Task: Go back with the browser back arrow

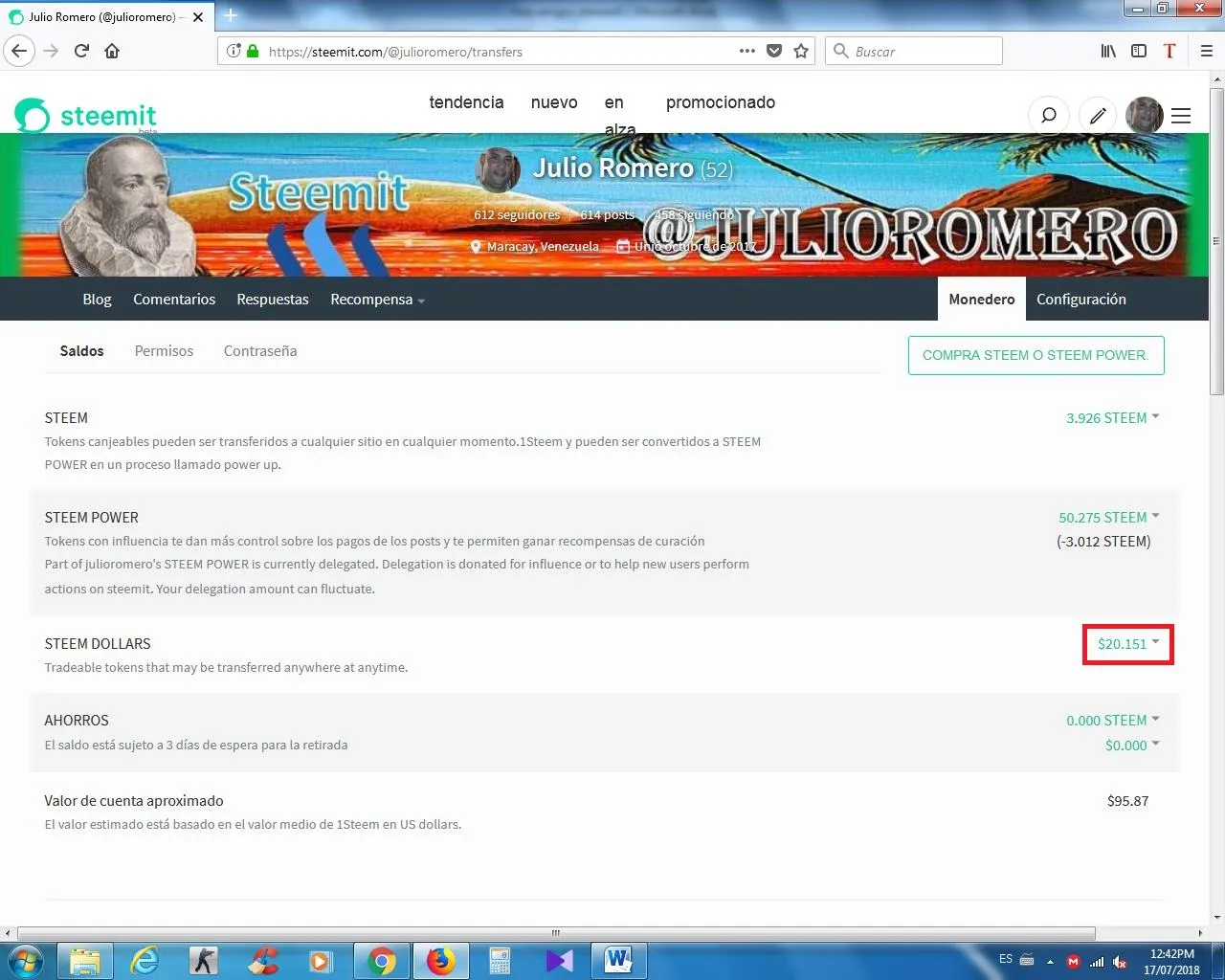Action: (x=19, y=51)
